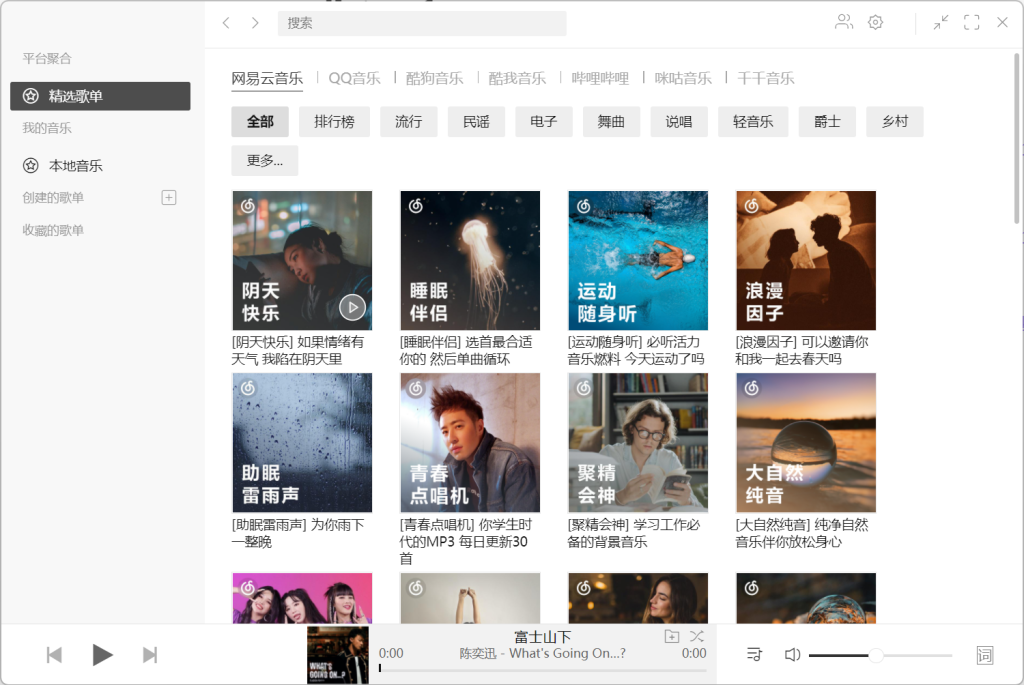Go forward with the right arrow
Image resolution: width=1024 pixels, height=685 pixels.
(255, 23)
